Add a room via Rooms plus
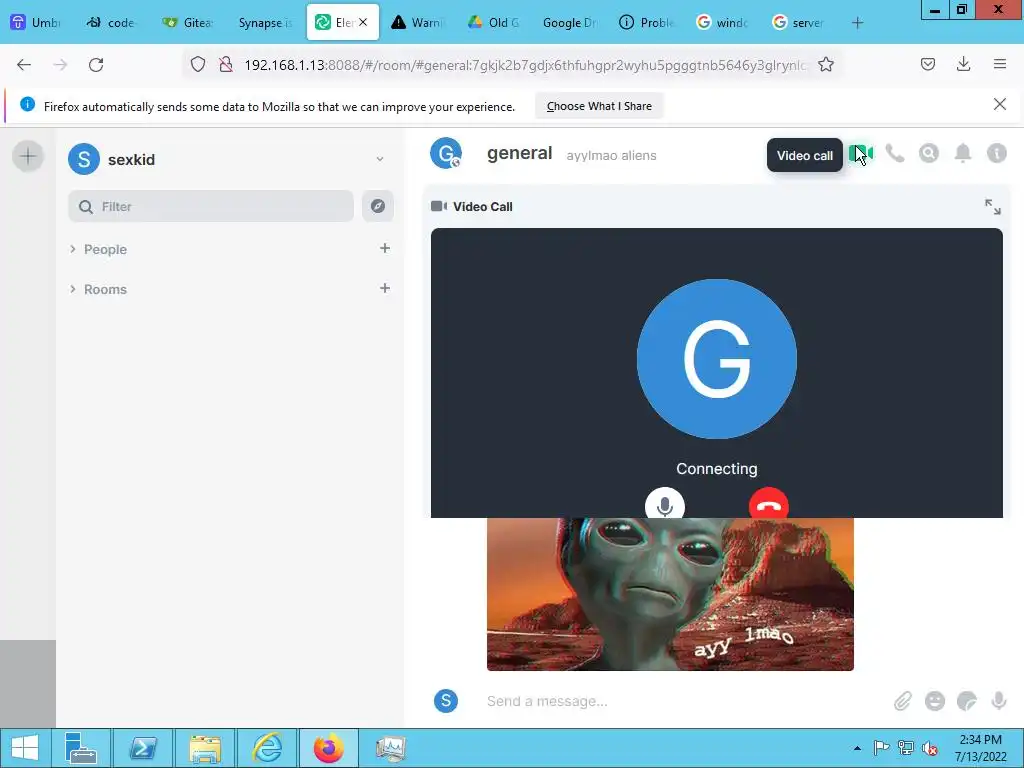 point(385,288)
